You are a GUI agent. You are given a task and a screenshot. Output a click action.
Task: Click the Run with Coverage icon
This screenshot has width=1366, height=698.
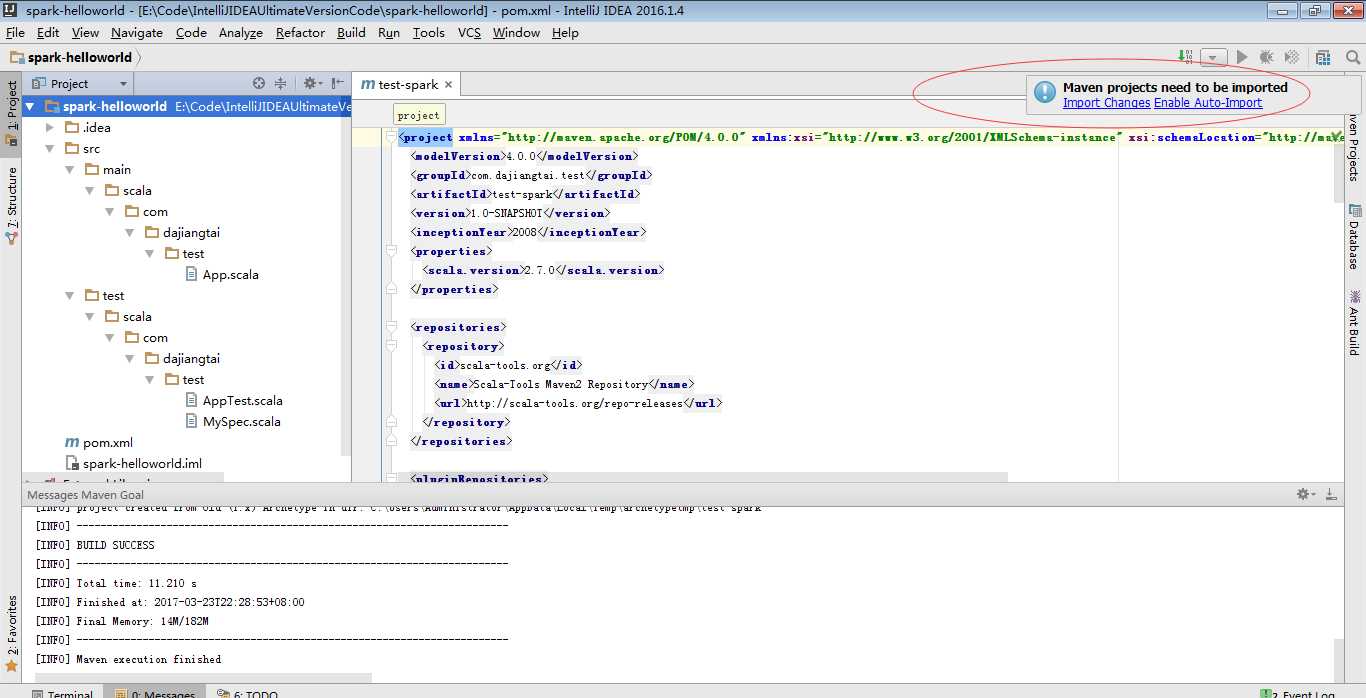[1292, 58]
